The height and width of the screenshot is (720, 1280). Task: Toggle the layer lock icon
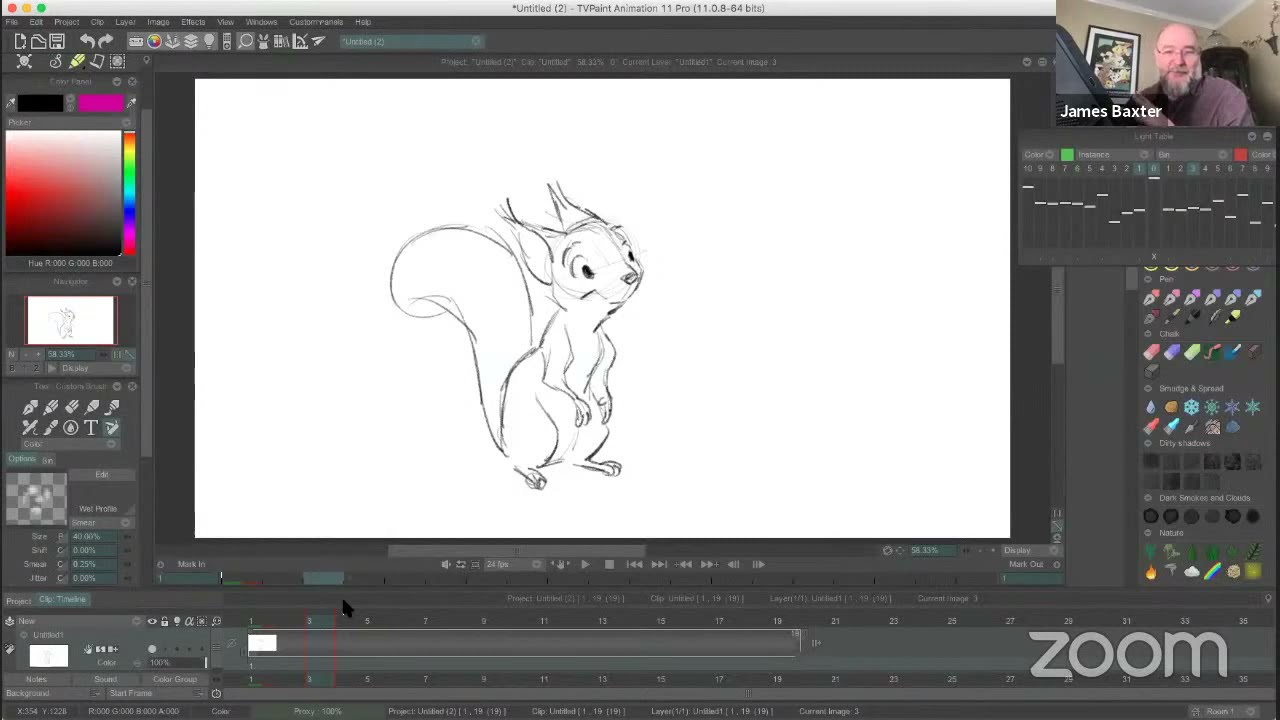(x=165, y=621)
